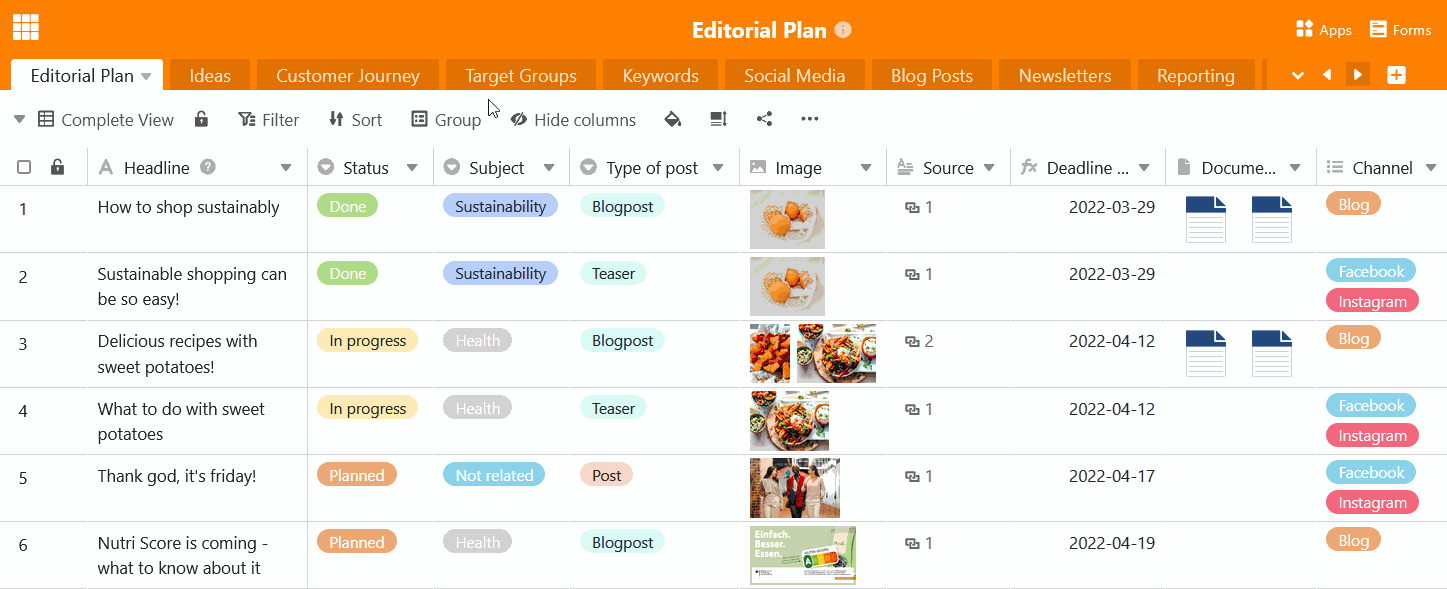Open the Apps panel

point(1323,30)
